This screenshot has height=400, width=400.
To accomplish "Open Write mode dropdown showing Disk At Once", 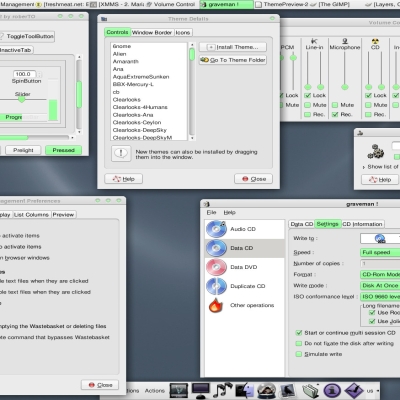I will (x=380, y=286).
